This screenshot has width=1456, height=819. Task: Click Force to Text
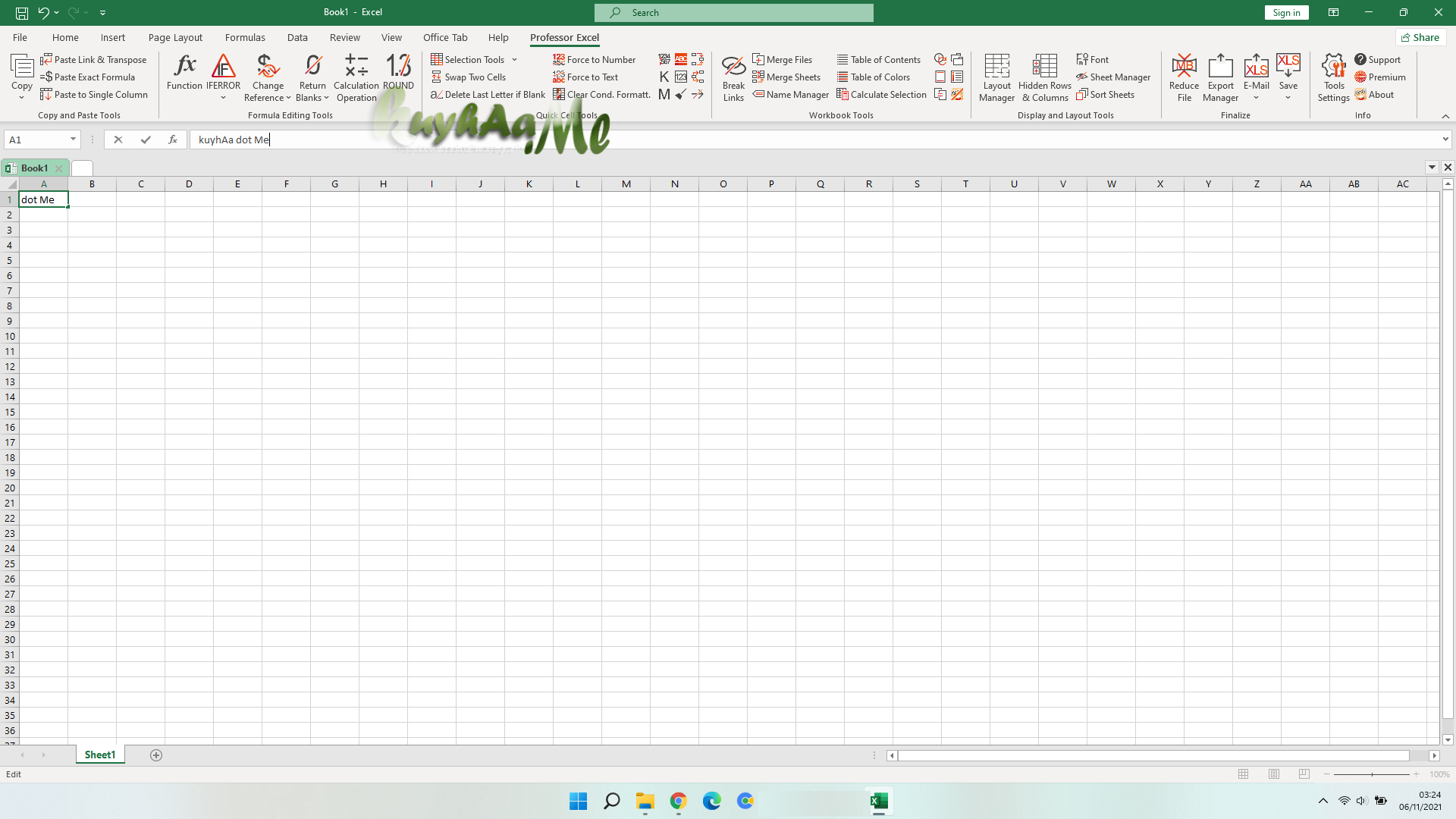click(x=585, y=77)
